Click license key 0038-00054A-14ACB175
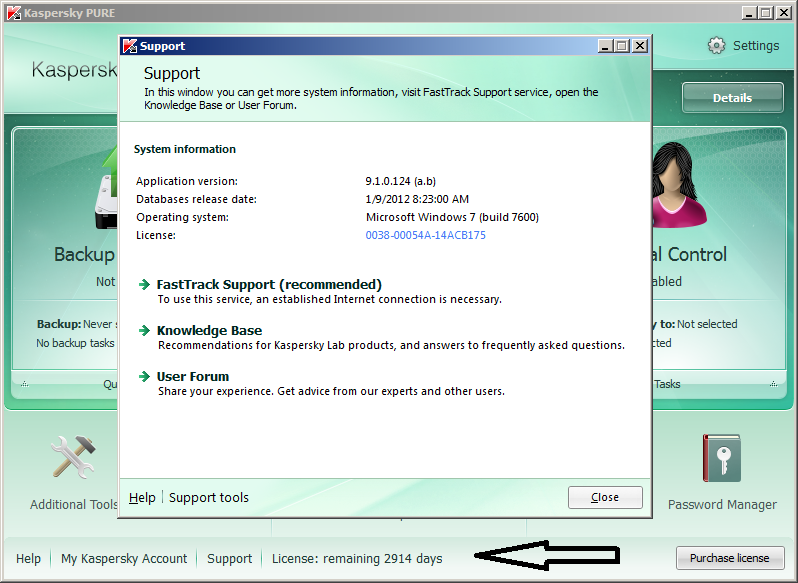The width and height of the screenshot is (798, 583). (425, 235)
